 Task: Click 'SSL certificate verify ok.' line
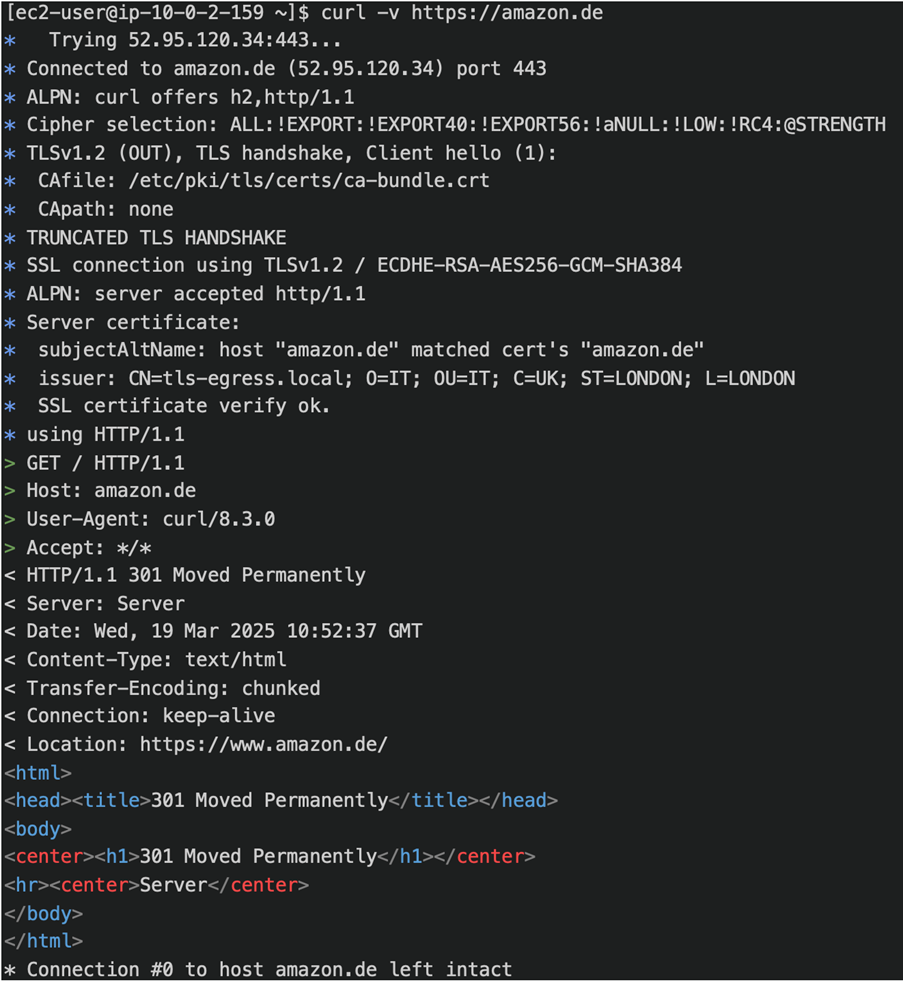[184, 406]
